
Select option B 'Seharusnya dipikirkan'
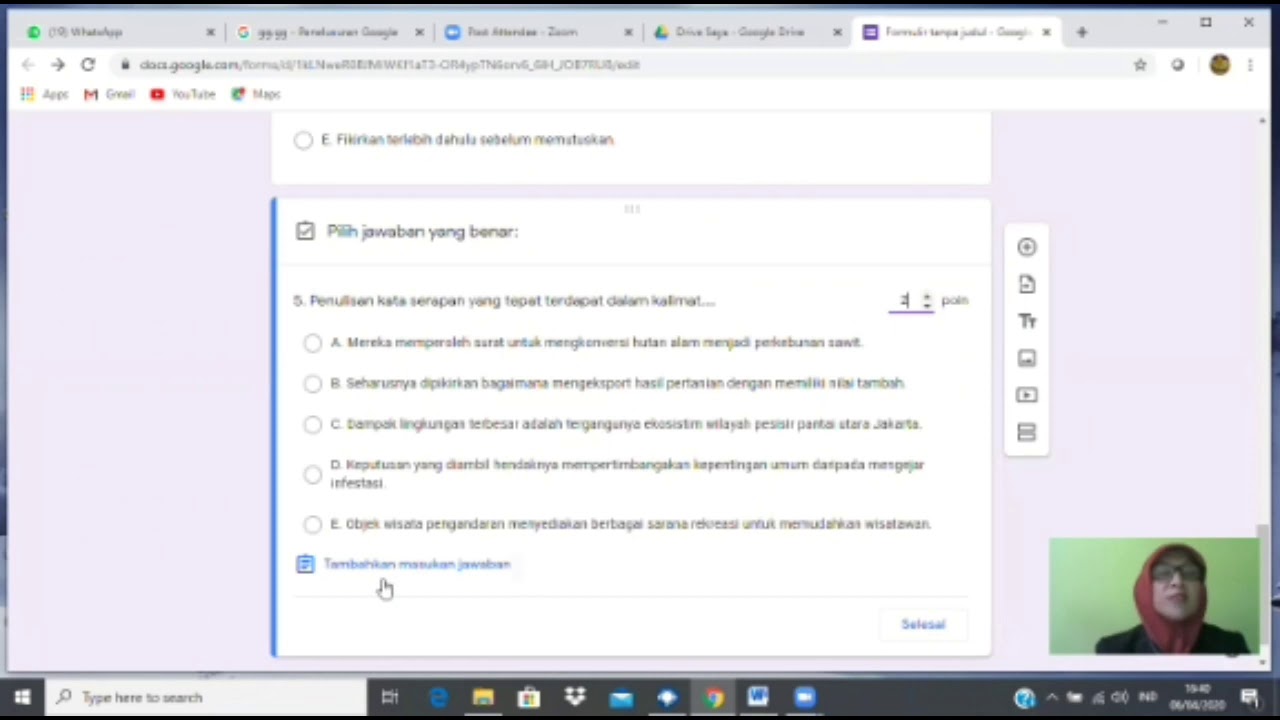[313, 383]
